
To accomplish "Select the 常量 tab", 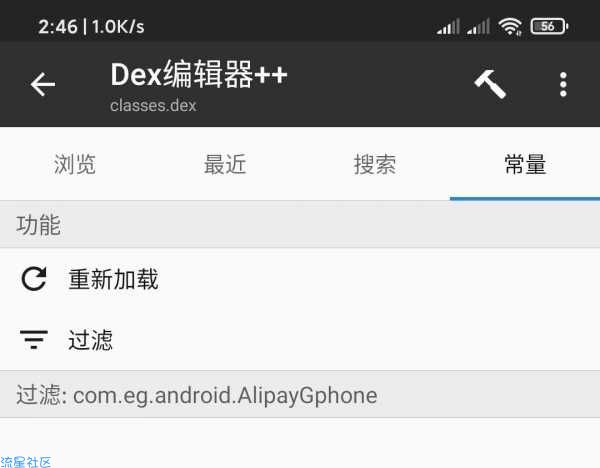I will tap(525, 164).
